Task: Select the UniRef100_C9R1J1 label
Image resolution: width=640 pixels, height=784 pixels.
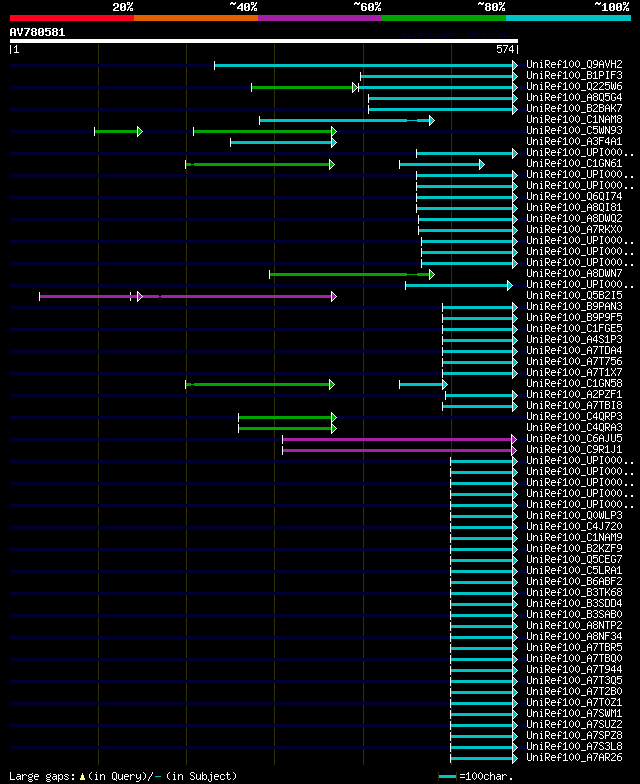Action: coord(574,449)
